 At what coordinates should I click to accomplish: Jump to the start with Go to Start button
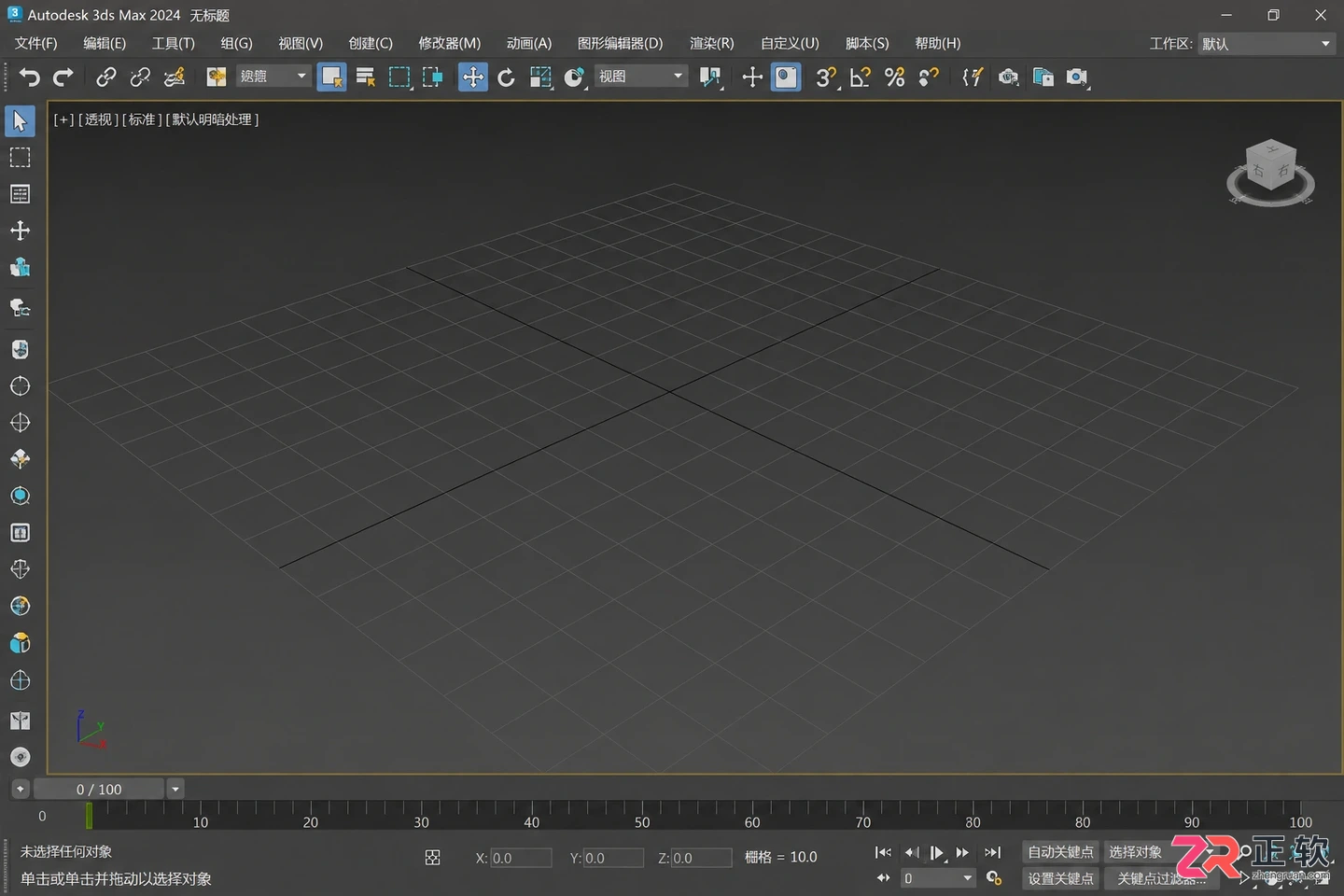pos(883,852)
